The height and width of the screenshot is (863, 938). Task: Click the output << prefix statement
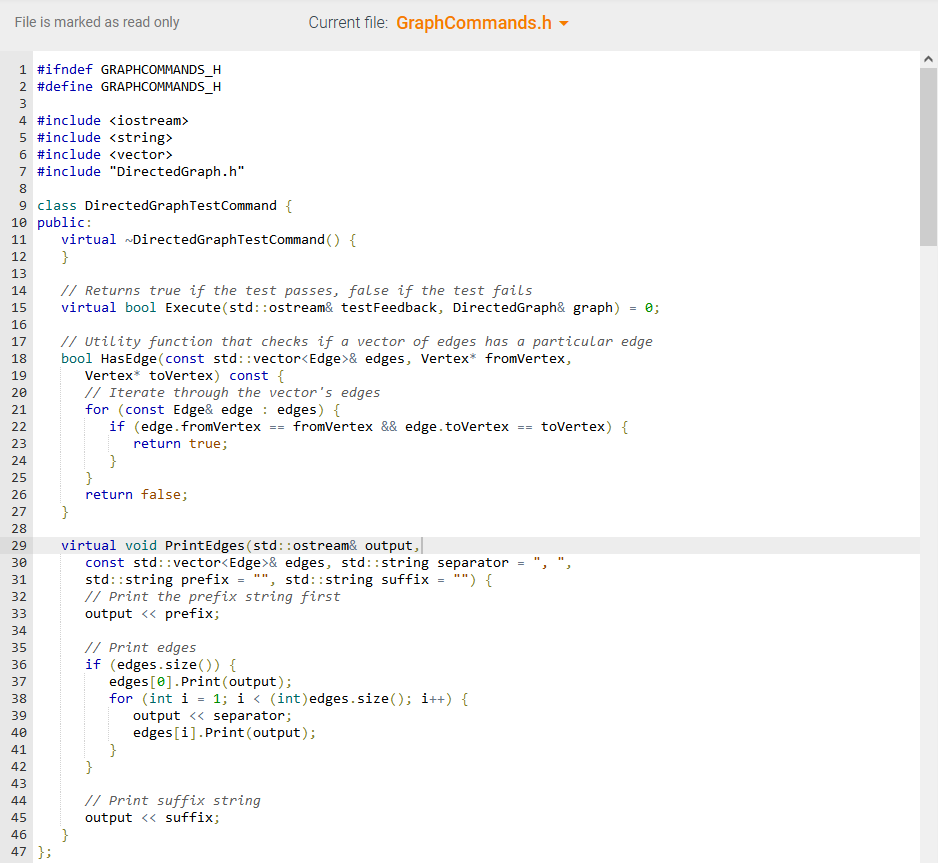coord(133,613)
